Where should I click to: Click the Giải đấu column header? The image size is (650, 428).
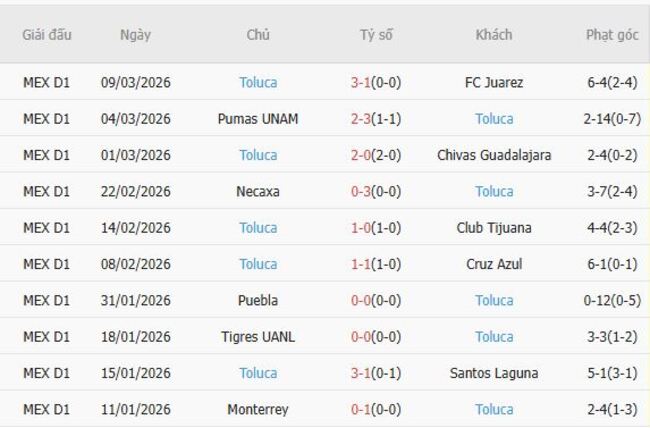click(47, 35)
